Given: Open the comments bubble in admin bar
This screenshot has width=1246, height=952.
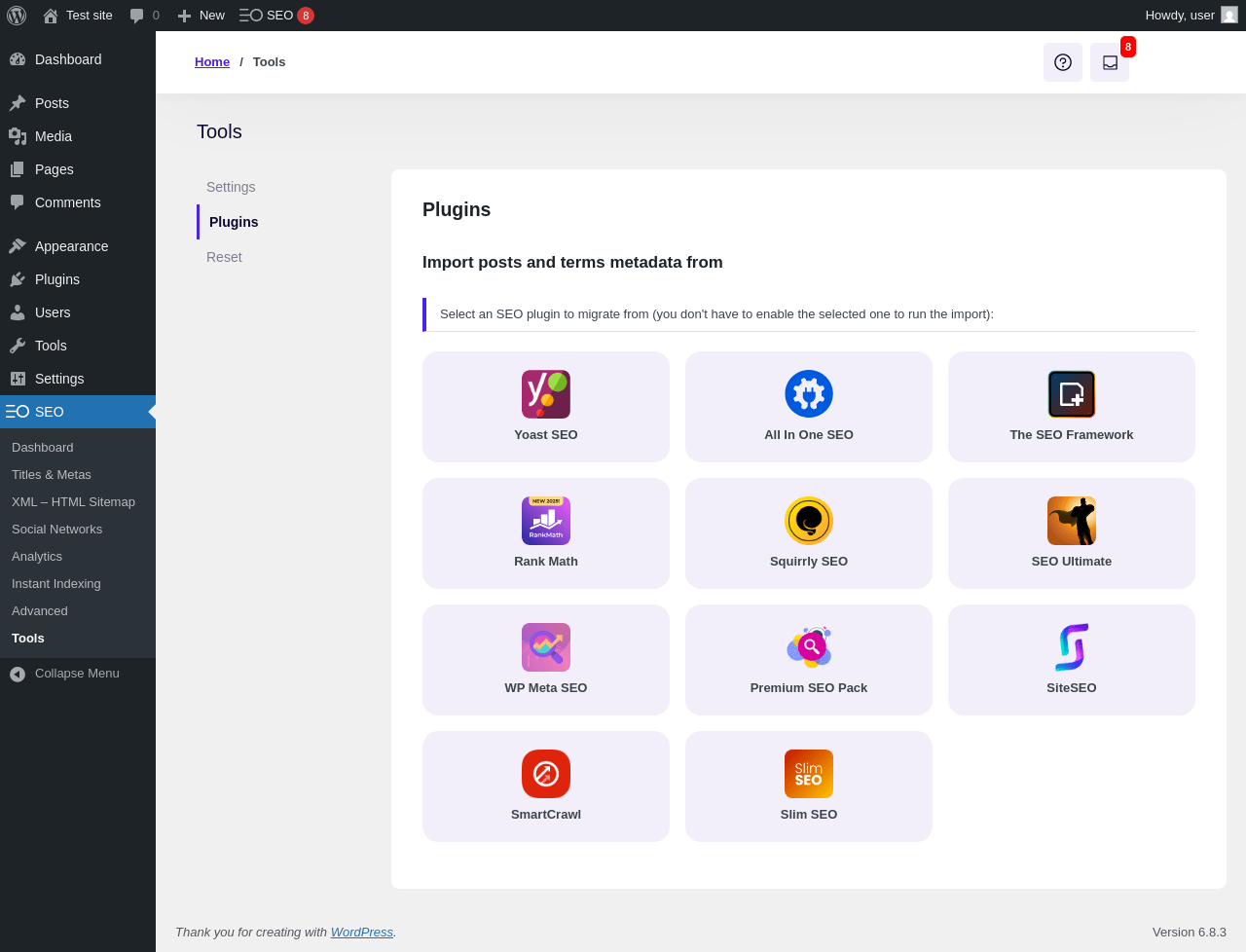Looking at the screenshot, I should pyautogui.click(x=137, y=16).
